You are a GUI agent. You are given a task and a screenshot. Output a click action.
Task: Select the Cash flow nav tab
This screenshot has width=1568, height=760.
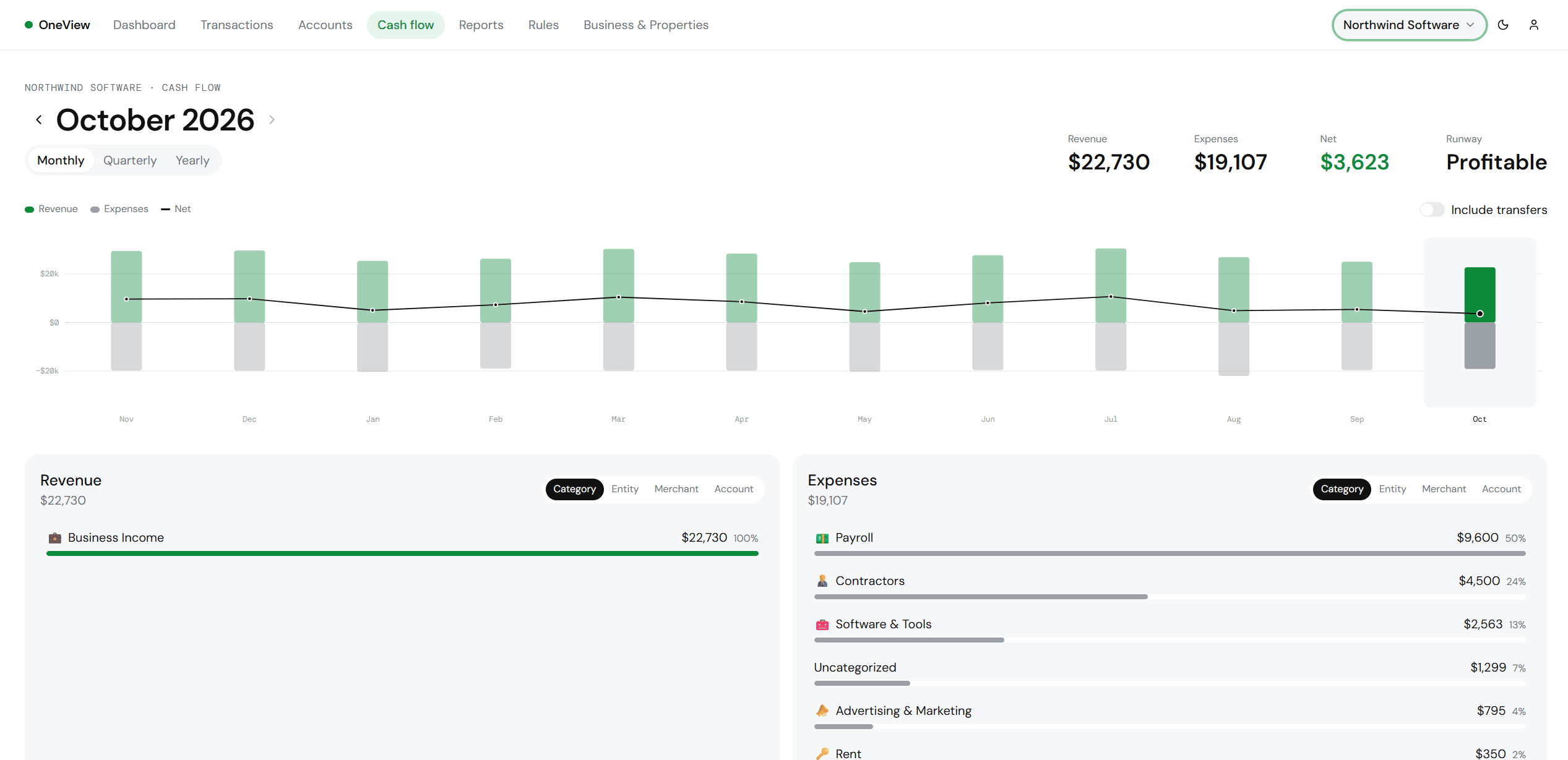pyautogui.click(x=406, y=25)
